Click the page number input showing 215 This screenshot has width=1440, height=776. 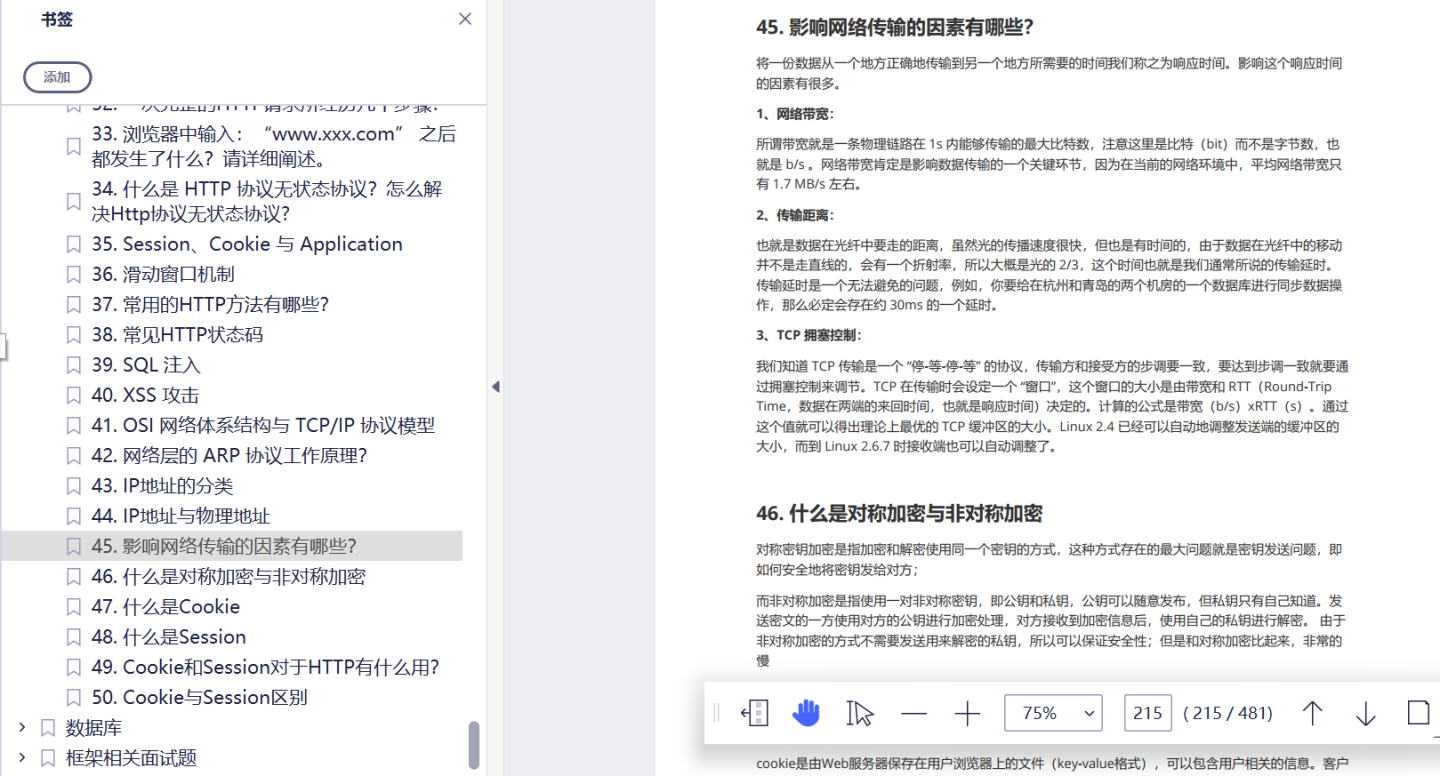(1147, 713)
